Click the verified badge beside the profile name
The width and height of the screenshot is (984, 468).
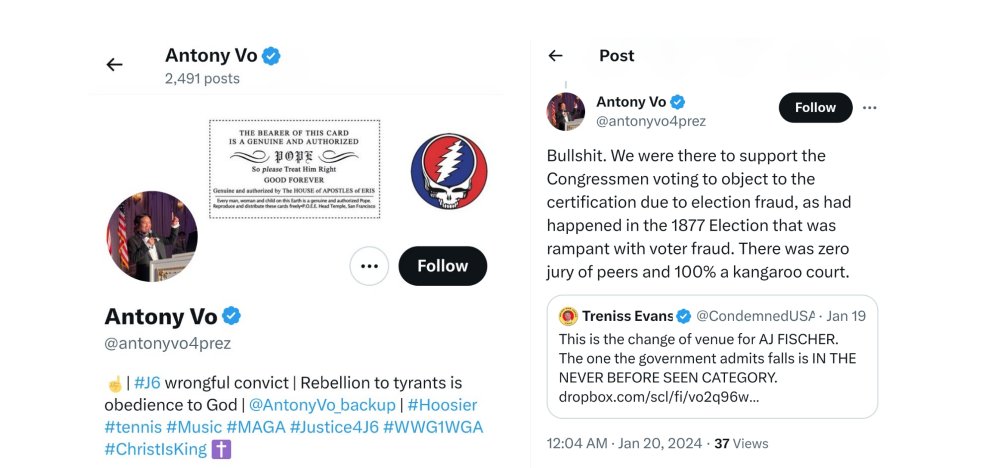click(x=231, y=317)
